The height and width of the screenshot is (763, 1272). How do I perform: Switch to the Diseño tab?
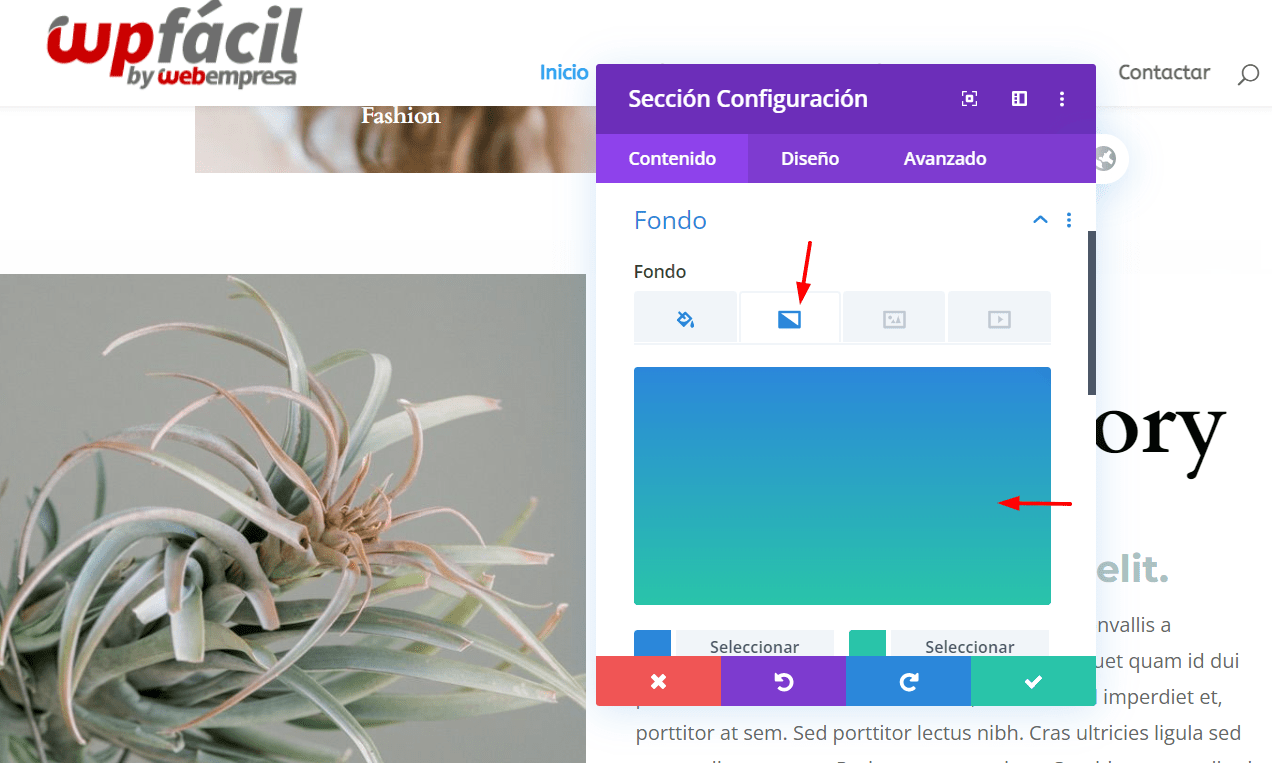810,159
